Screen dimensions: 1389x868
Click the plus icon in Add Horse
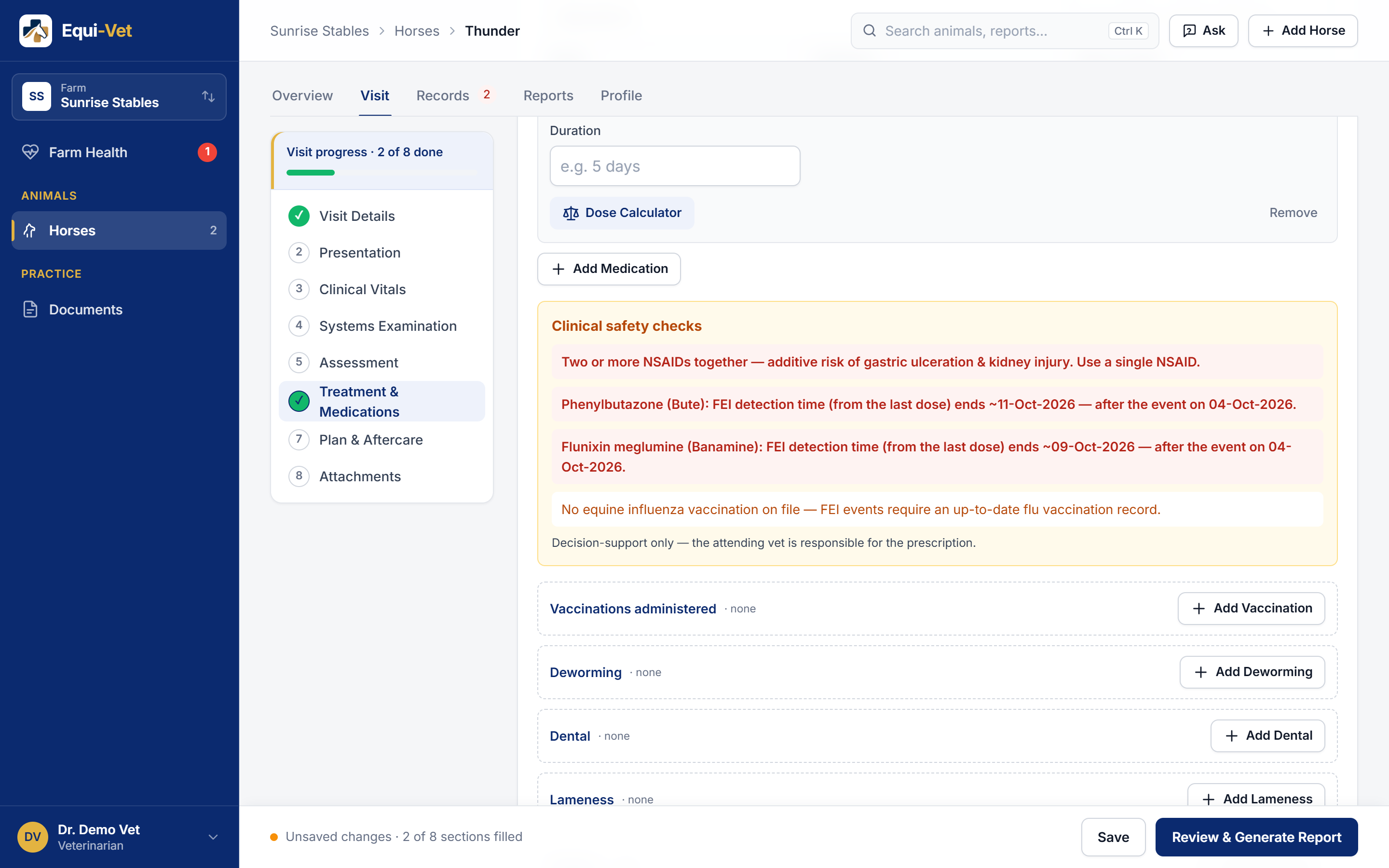pos(1268,30)
